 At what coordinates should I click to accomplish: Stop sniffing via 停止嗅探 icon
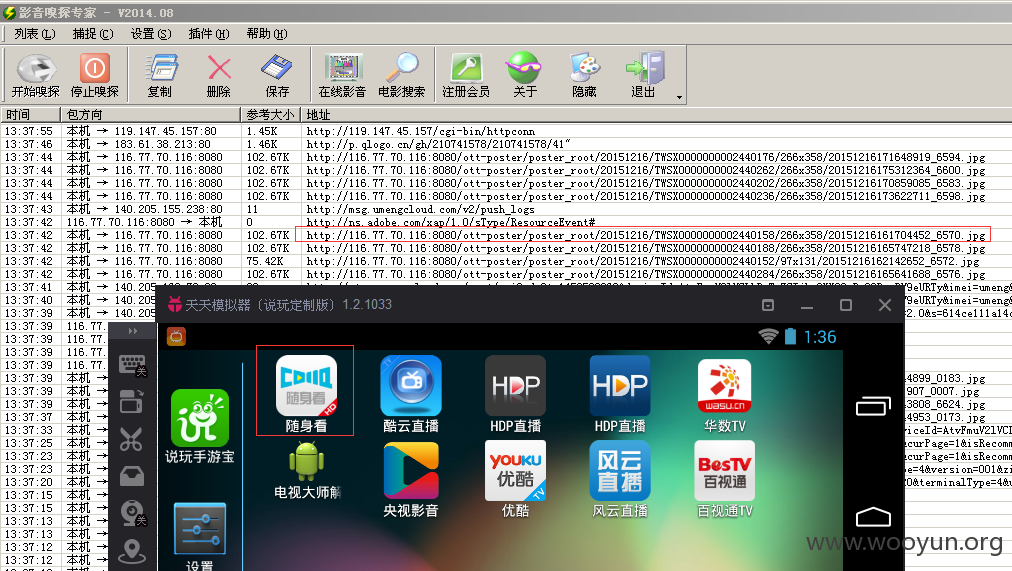coord(94,75)
